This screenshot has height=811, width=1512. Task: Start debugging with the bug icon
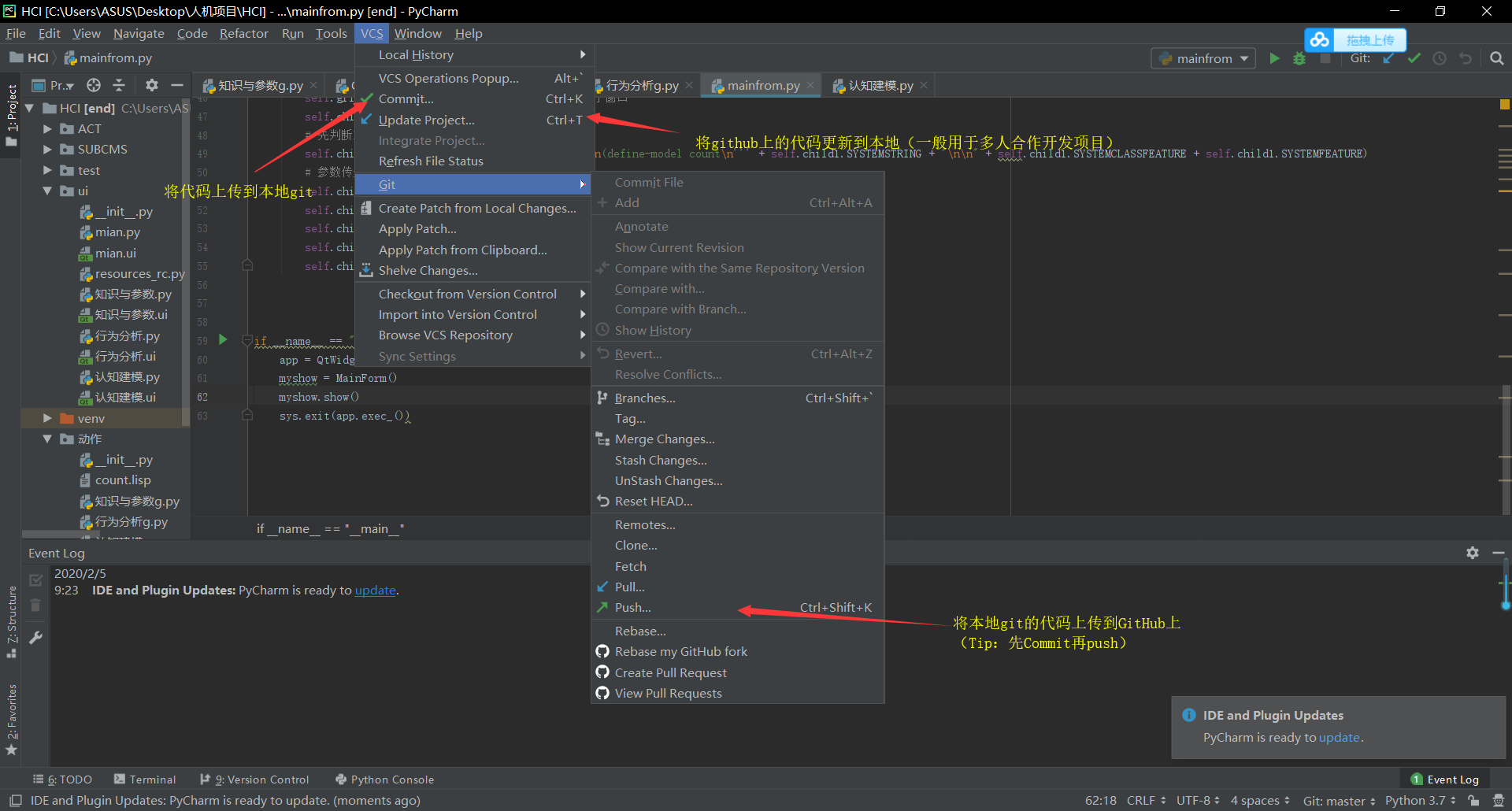1299,58
